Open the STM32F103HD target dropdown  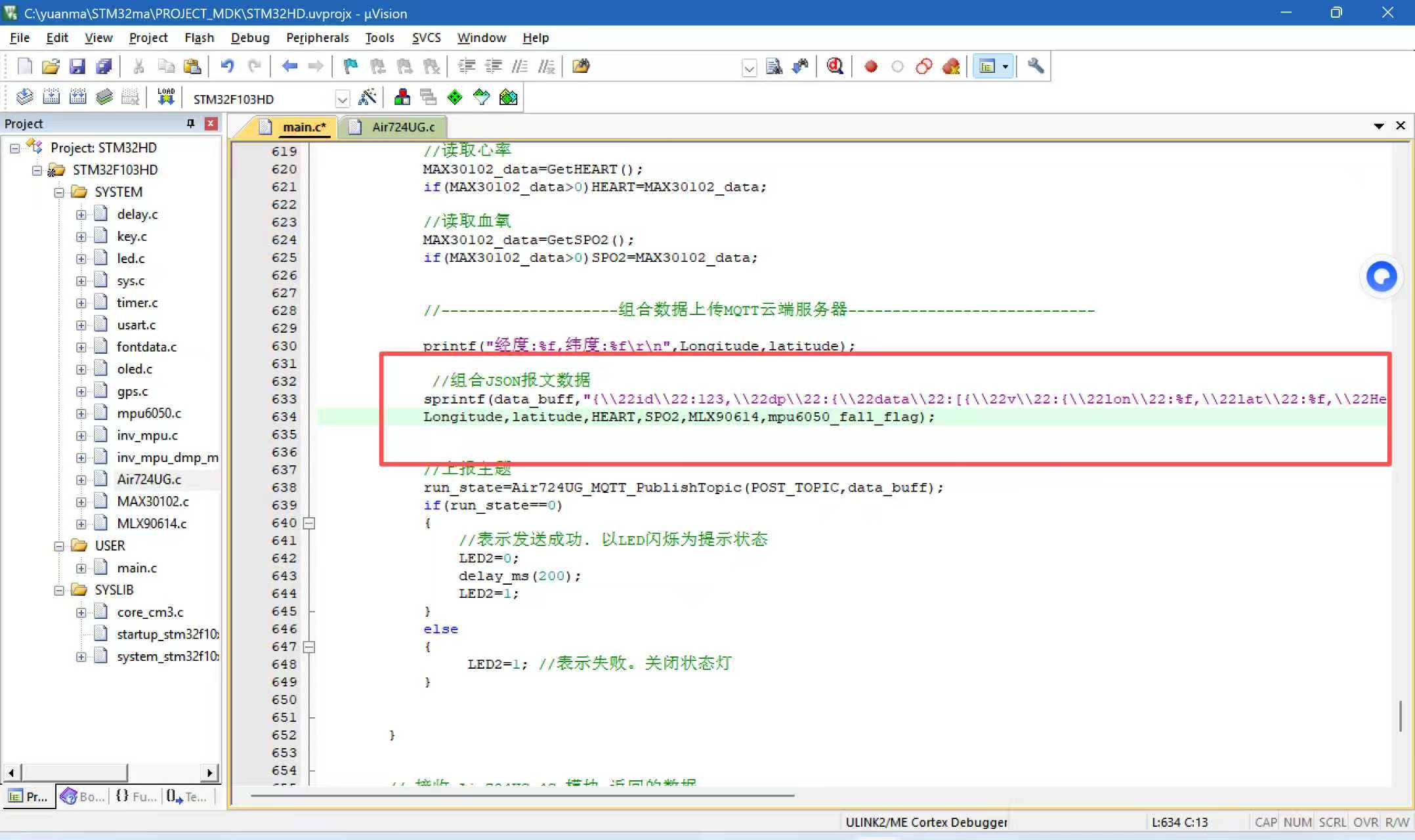point(342,99)
